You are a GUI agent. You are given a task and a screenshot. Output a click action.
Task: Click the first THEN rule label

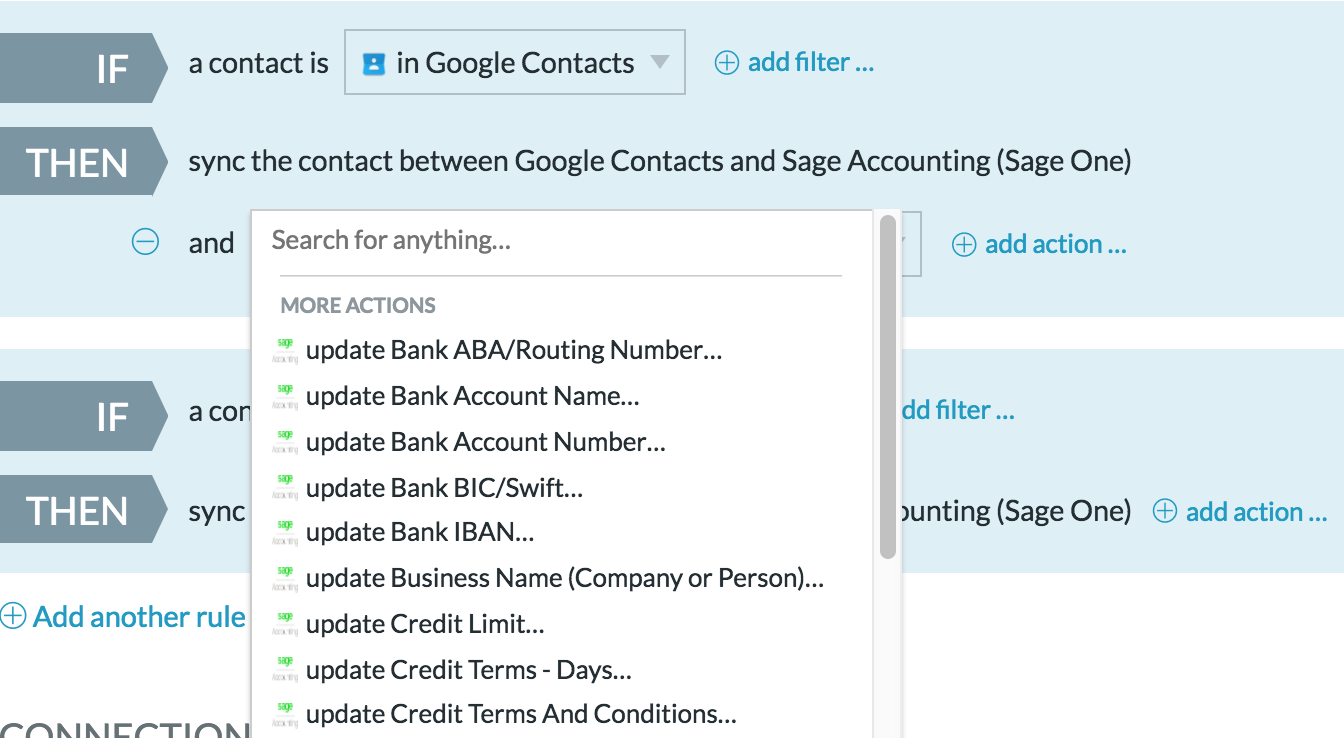(x=82, y=162)
